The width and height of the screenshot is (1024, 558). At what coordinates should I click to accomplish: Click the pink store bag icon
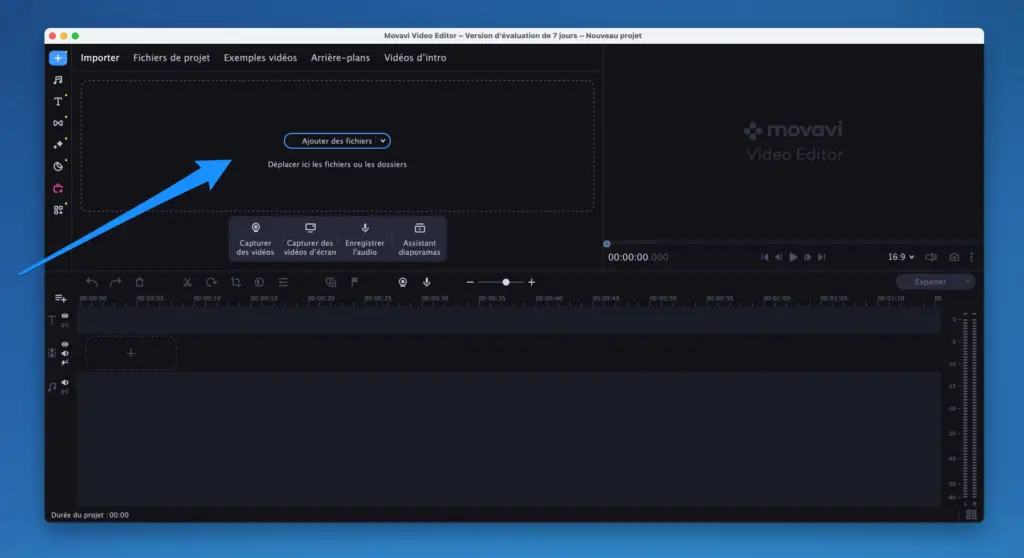tap(58, 188)
